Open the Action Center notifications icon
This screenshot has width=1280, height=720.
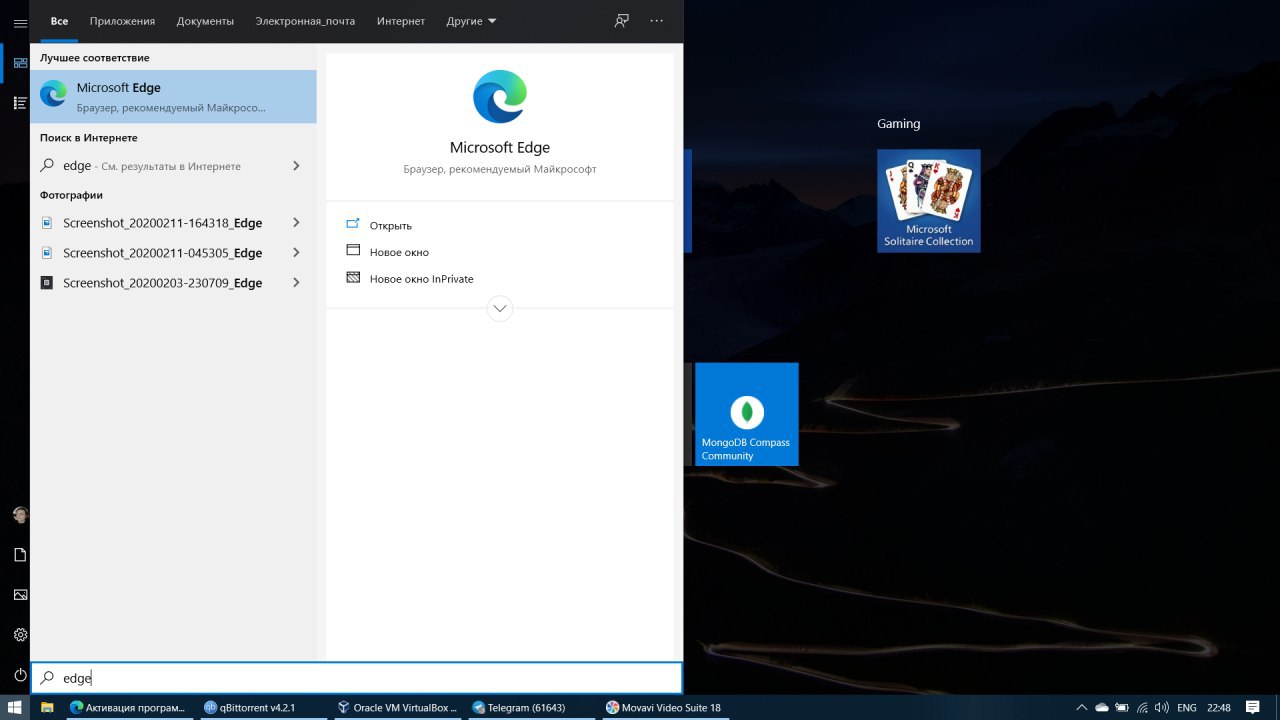point(1253,707)
